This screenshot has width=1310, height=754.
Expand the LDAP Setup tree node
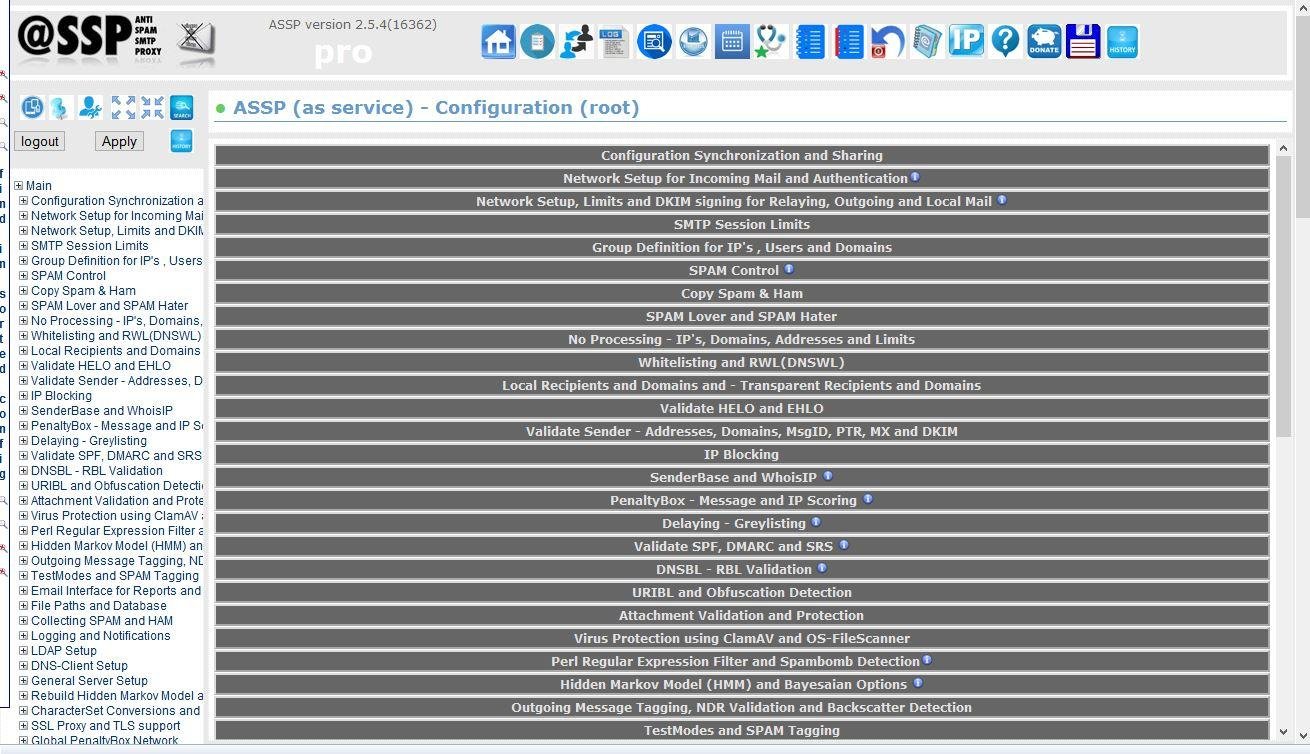(x=23, y=651)
